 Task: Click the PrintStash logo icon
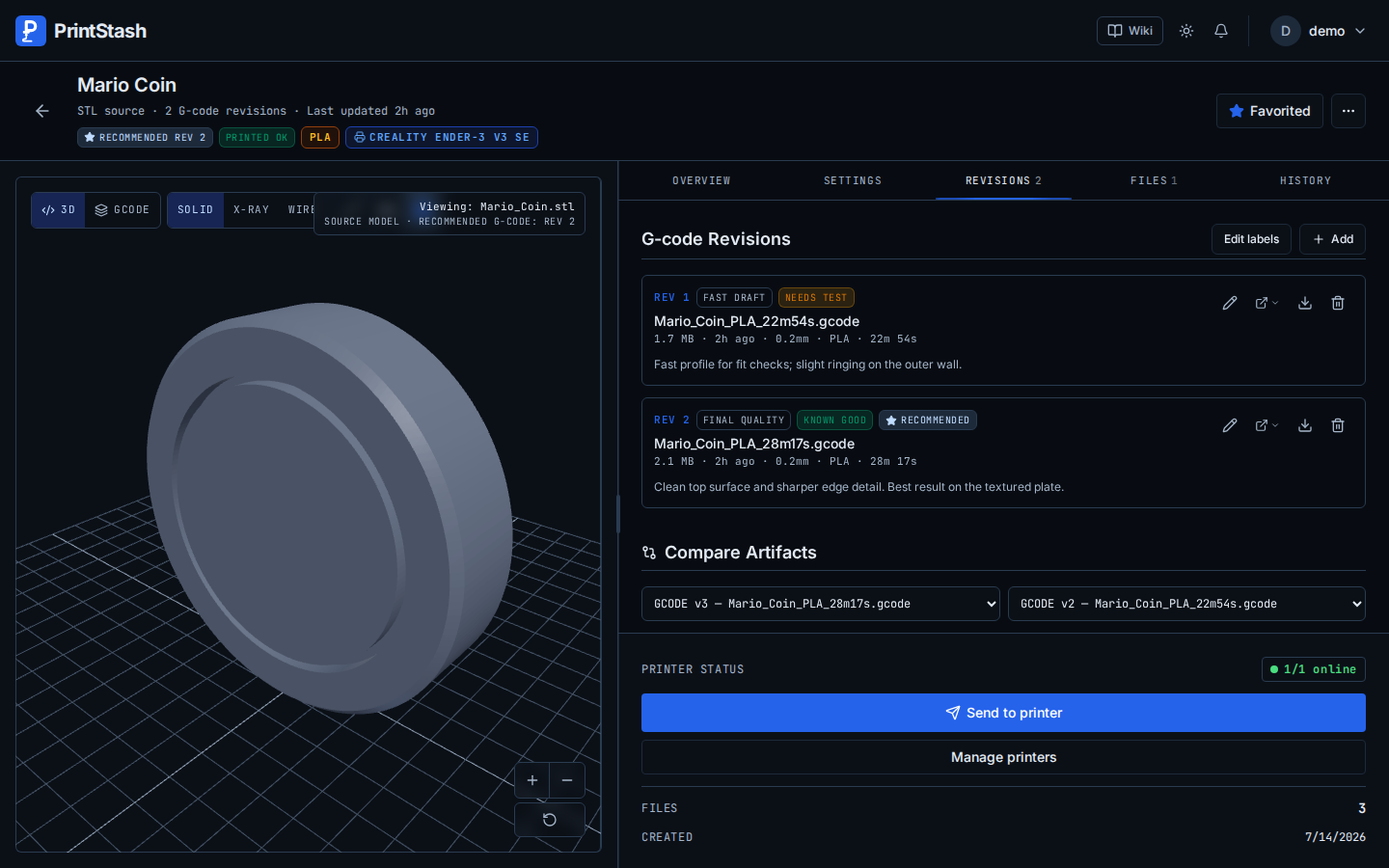31,31
